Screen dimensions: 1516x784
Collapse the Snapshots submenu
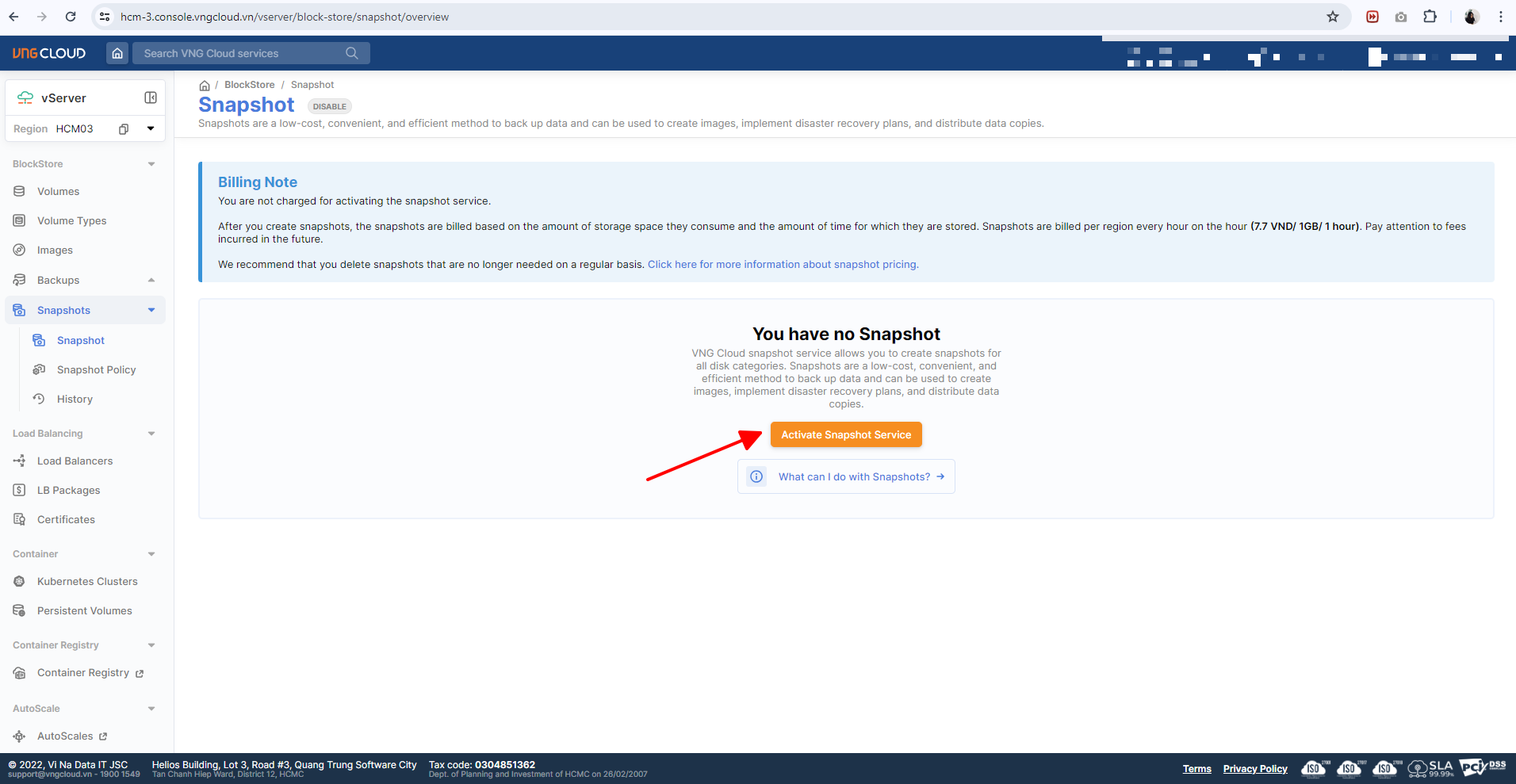click(151, 310)
